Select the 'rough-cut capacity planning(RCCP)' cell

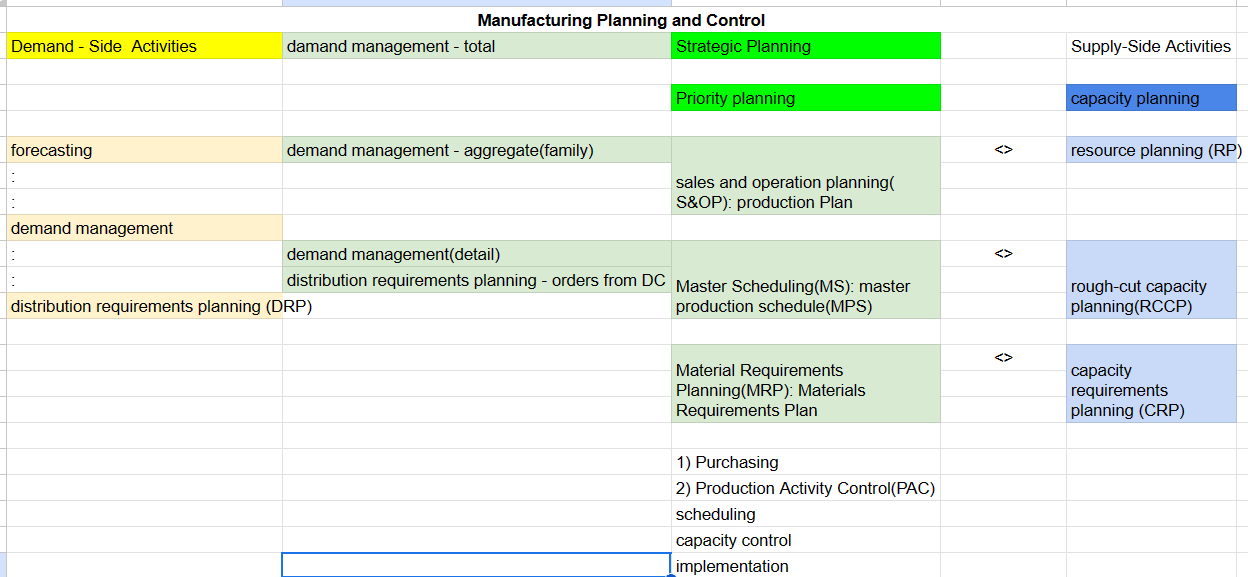tap(1152, 280)
